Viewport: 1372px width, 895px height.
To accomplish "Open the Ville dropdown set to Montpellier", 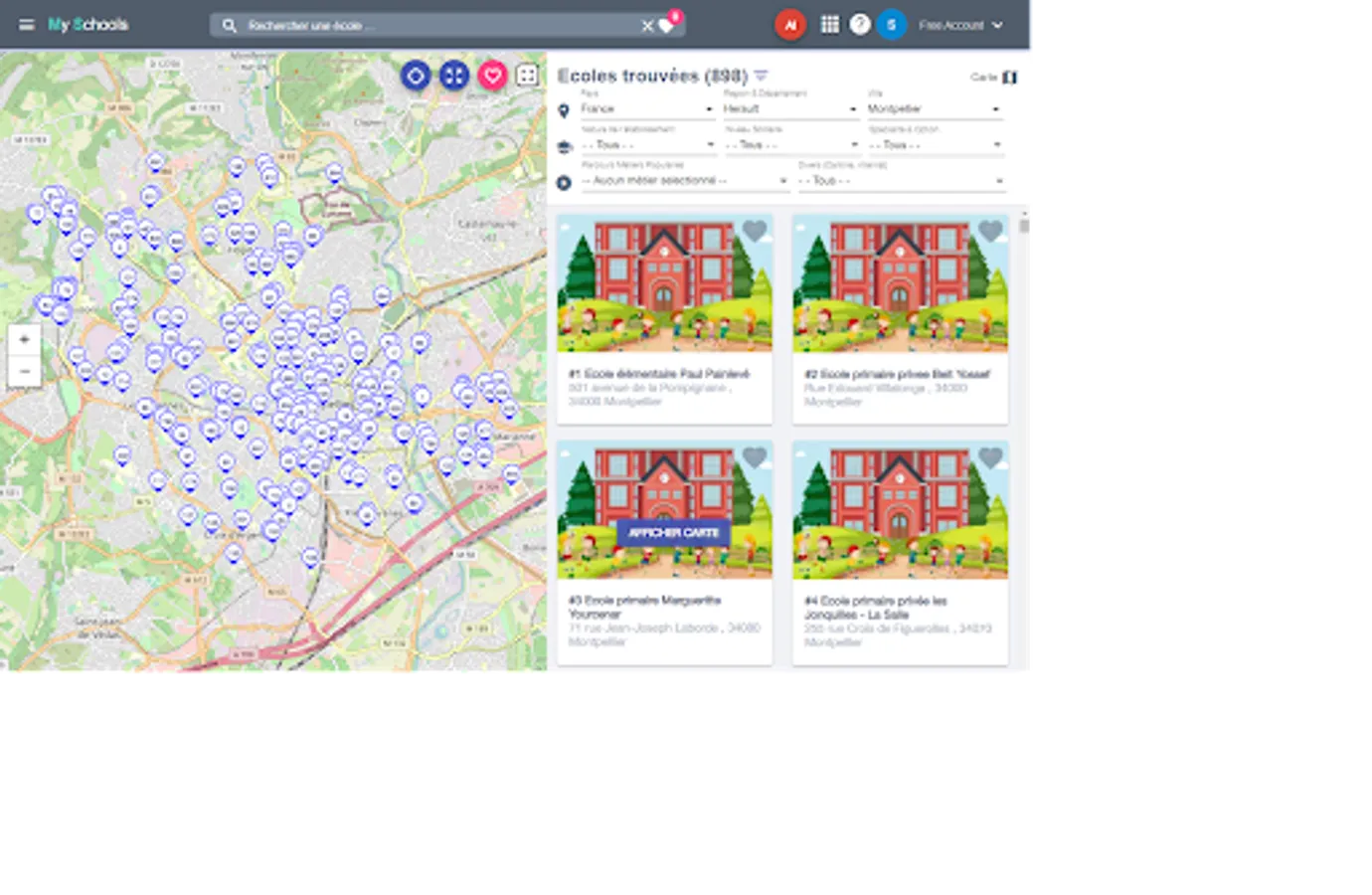I will [x=935, y=108].
